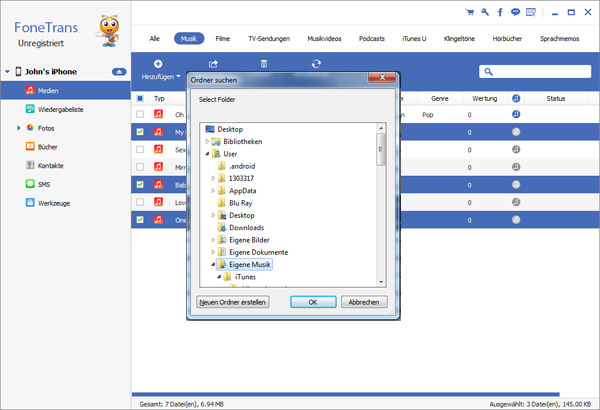Switch to the Hörbücher tab
The height and width of the screenshot is (410, 600).
[507, 39]
